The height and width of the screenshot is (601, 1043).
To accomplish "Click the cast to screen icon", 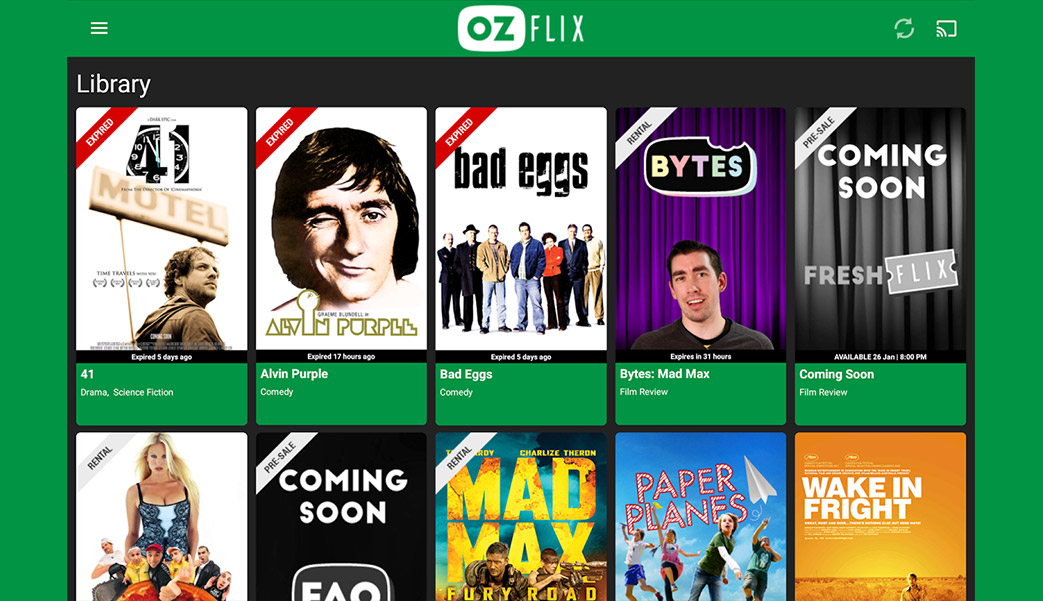I will point(946,29).
